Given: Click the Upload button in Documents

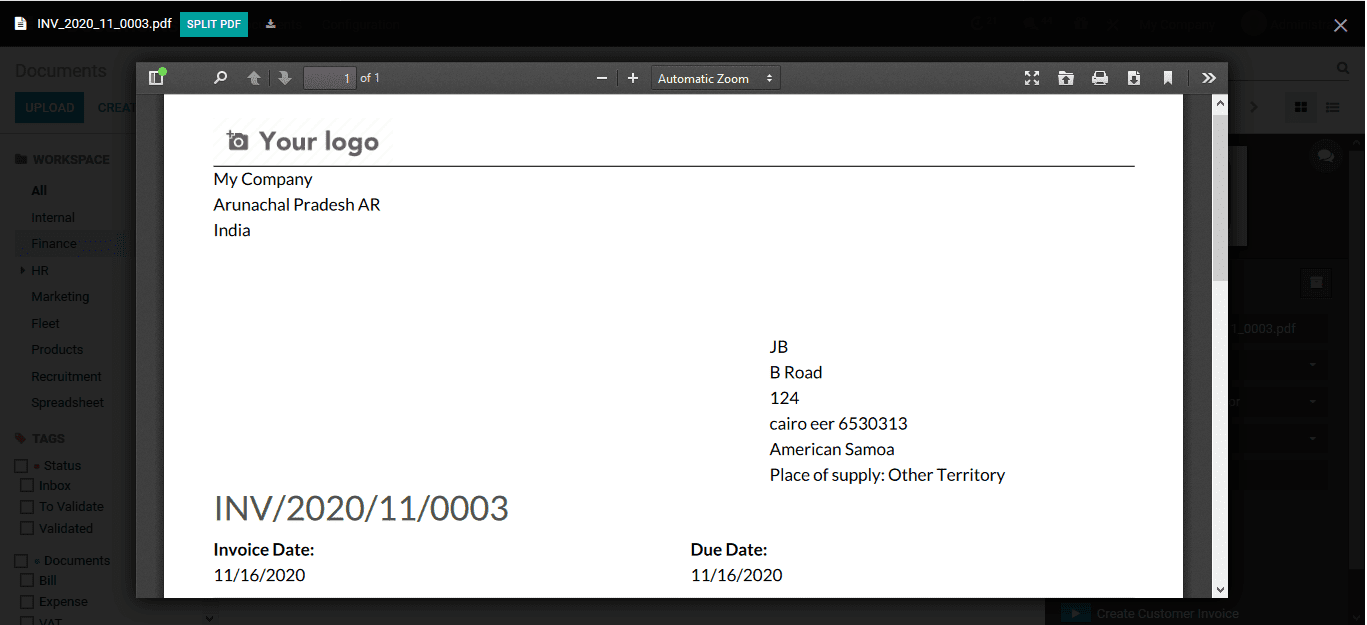Looking at the screenshot, I should [x=50, y=108].
